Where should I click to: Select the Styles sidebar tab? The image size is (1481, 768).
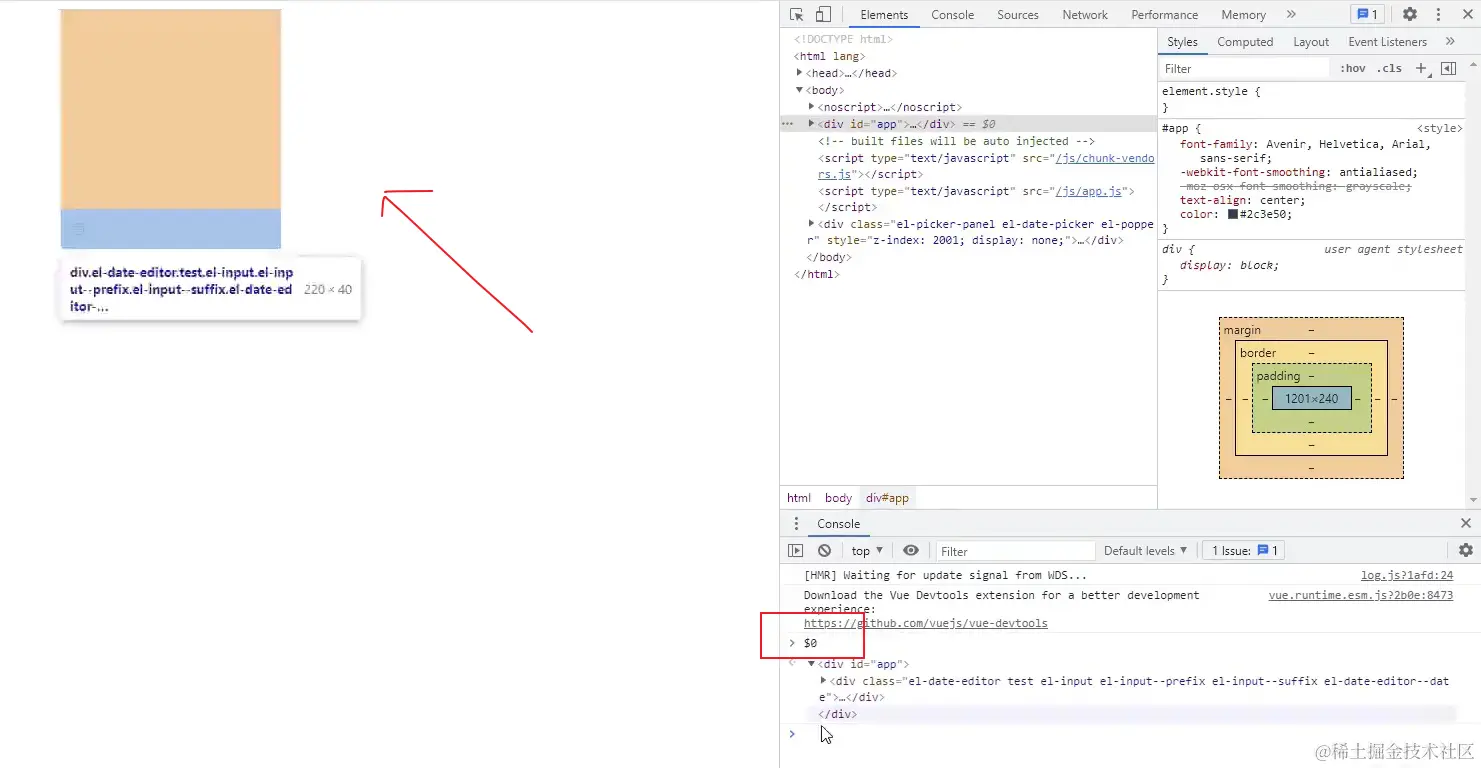1182,42
